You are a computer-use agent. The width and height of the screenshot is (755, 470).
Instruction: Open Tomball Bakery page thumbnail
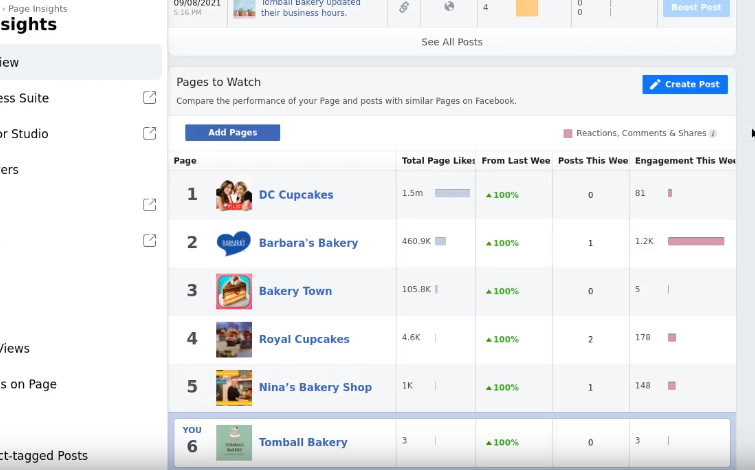tap(234, 443)
